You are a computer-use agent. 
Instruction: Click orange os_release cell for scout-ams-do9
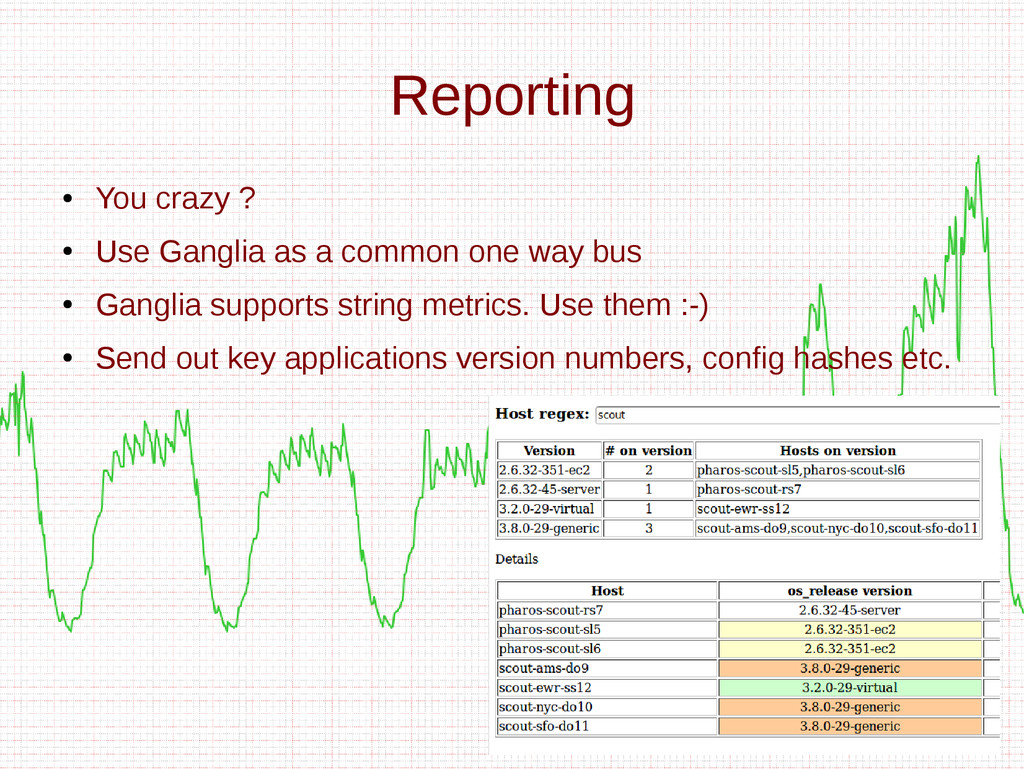coord(850,668)
